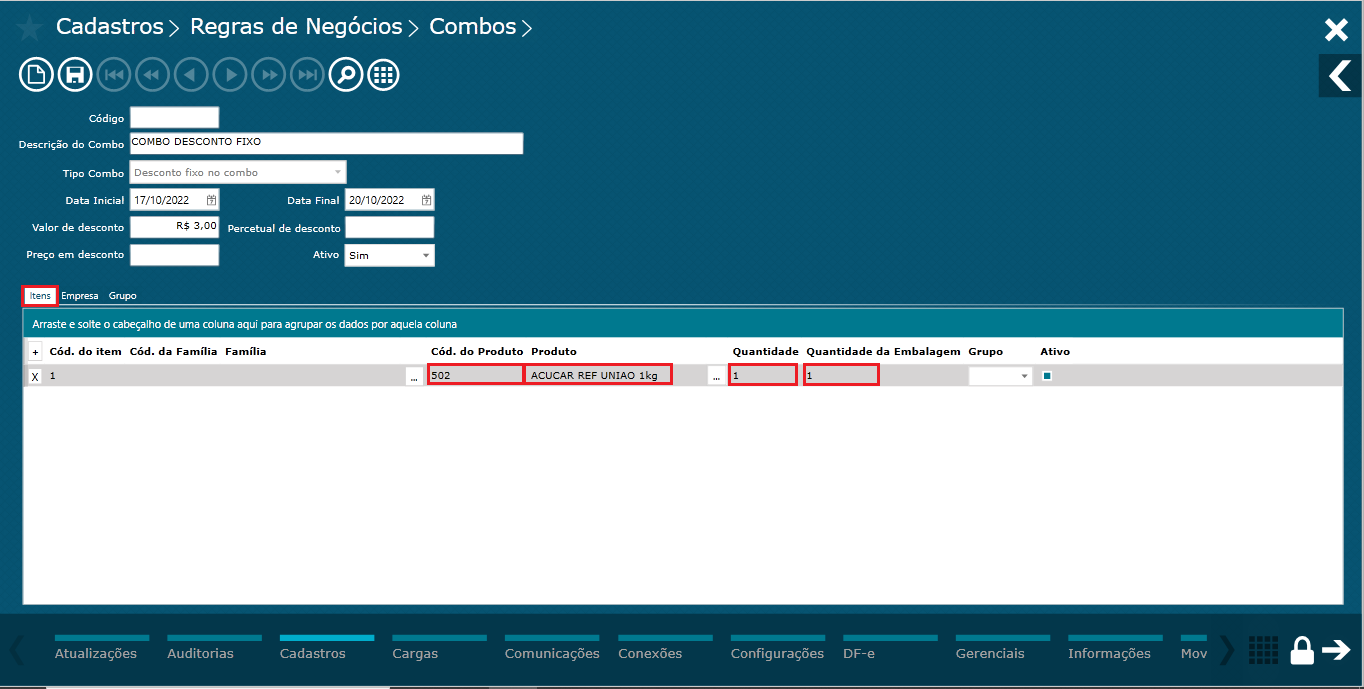Open the Família lookup ellipsis button
Screen dimensions: 1364x689
click(x=414, y=377)
